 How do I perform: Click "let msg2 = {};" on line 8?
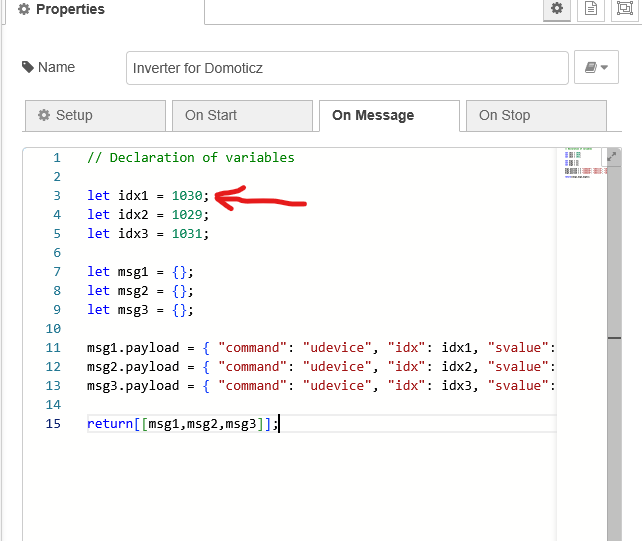coord(140,291)
